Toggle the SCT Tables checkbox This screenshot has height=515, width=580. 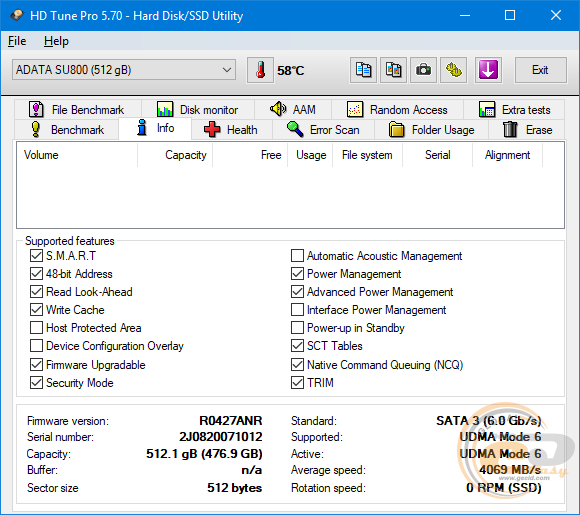pos(297,346)
